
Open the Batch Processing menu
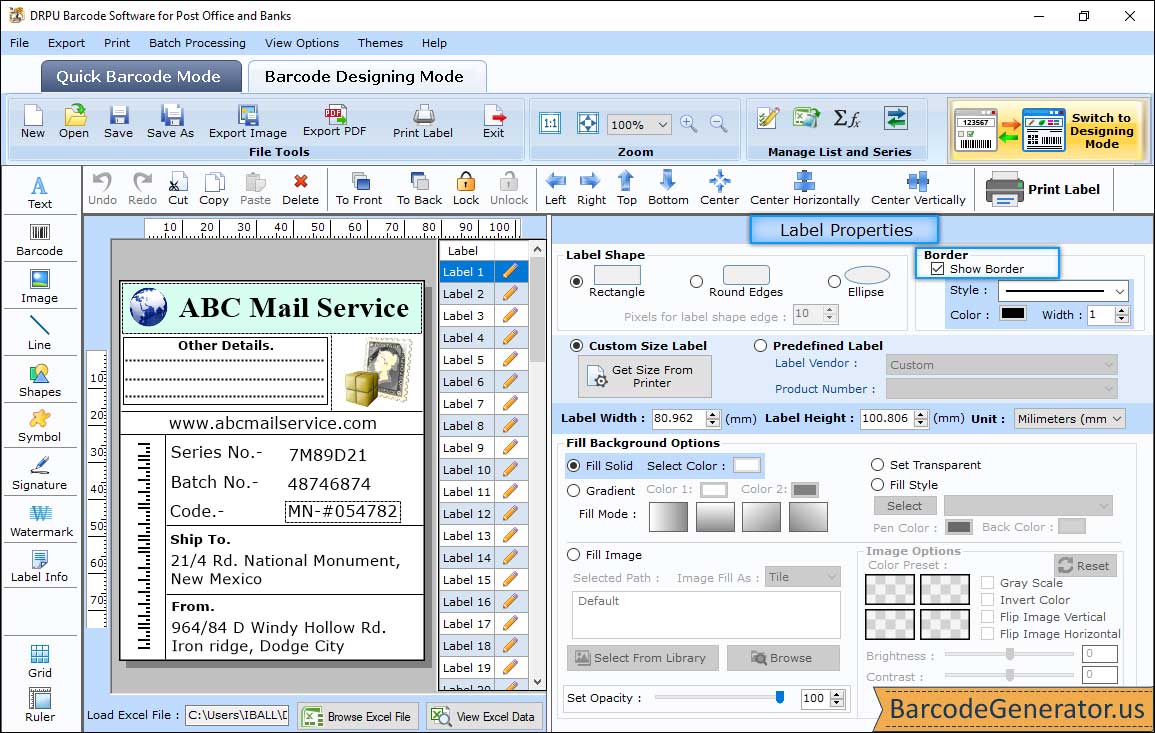pos(197,43)
